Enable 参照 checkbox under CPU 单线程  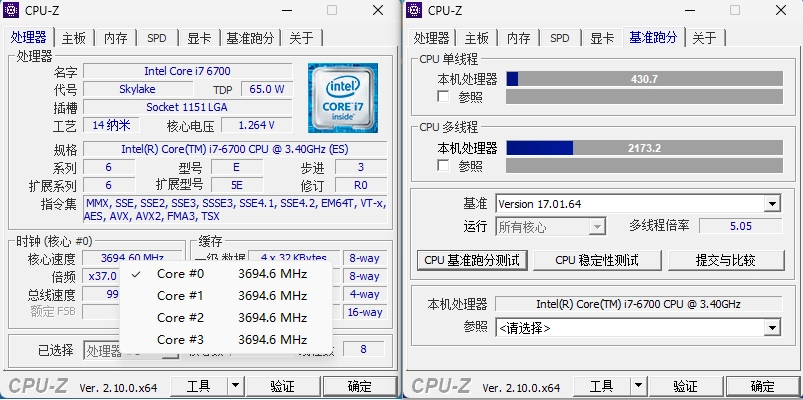443,96
